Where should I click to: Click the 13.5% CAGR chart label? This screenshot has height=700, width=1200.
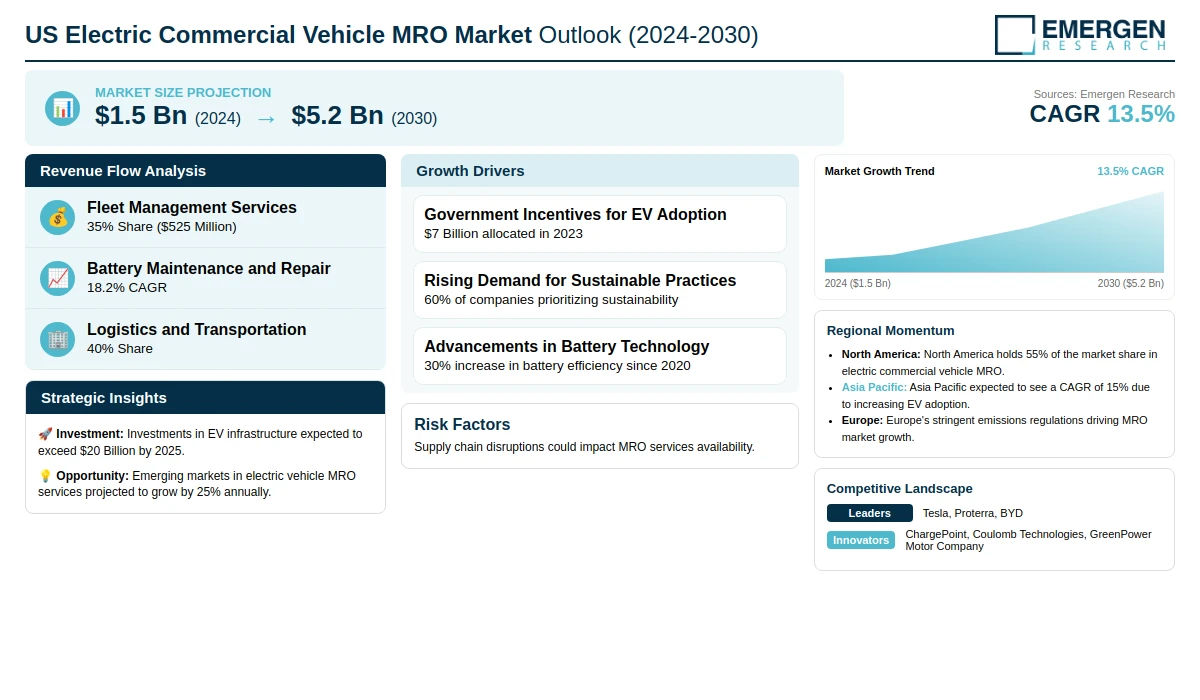(x=1130, y=171)
